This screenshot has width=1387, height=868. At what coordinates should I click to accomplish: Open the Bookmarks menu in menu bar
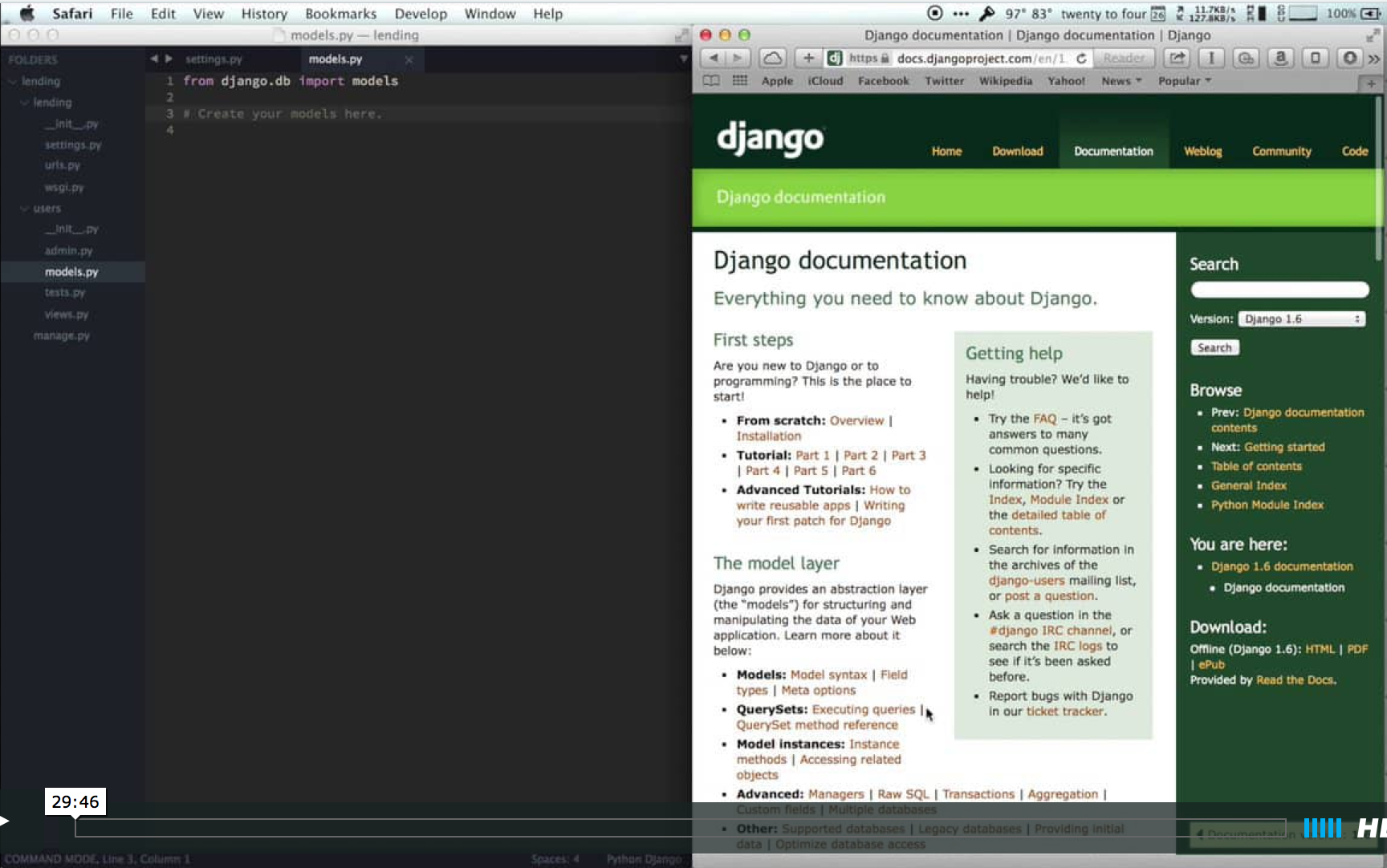[340, 14]
